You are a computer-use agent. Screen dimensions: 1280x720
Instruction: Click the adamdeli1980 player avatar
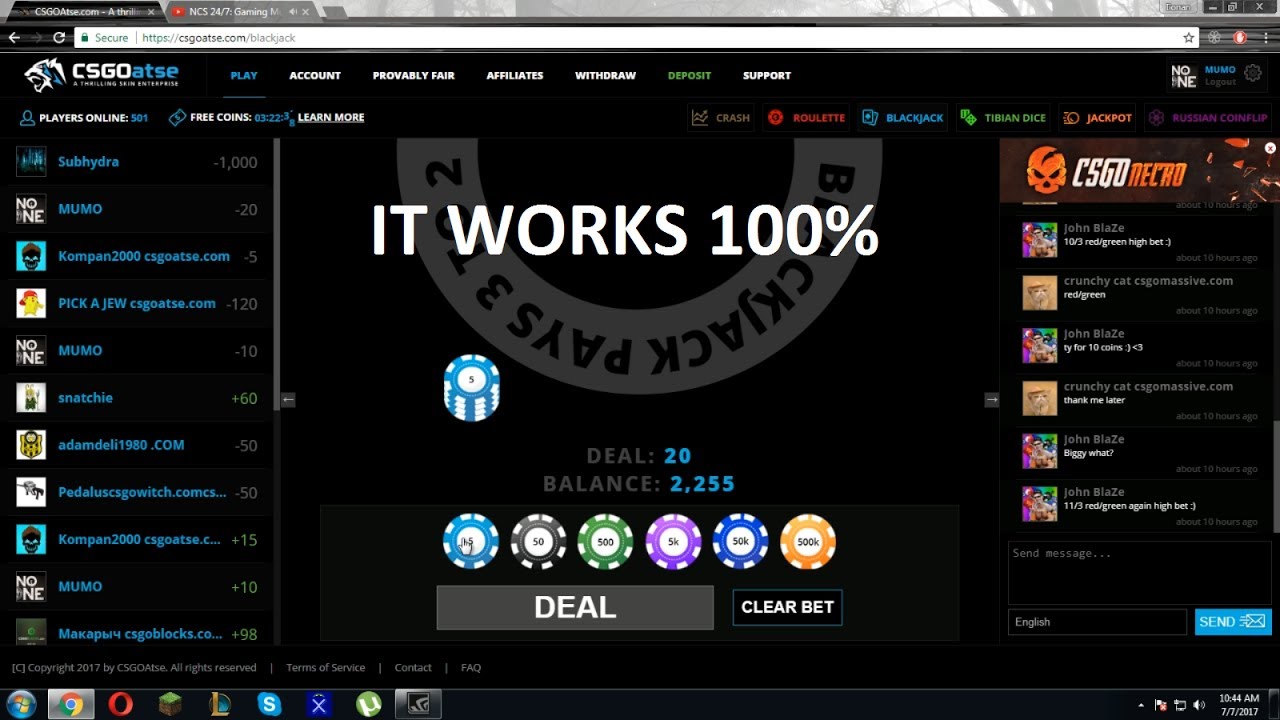pyautogui.click(x=31, y=445)
